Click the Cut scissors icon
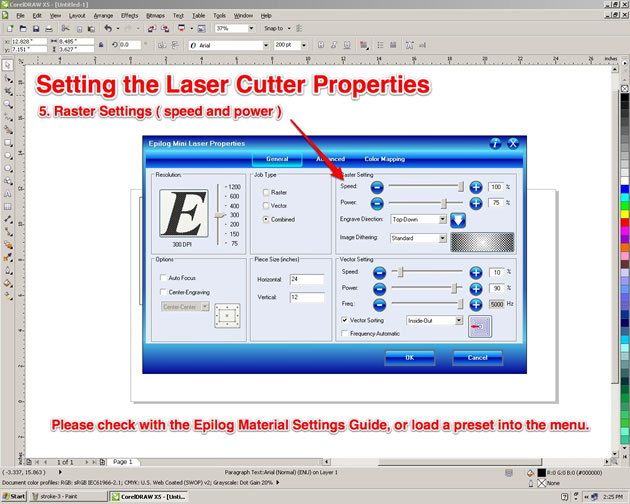Viewport: 630px width, 504px height. coord(65,29)
